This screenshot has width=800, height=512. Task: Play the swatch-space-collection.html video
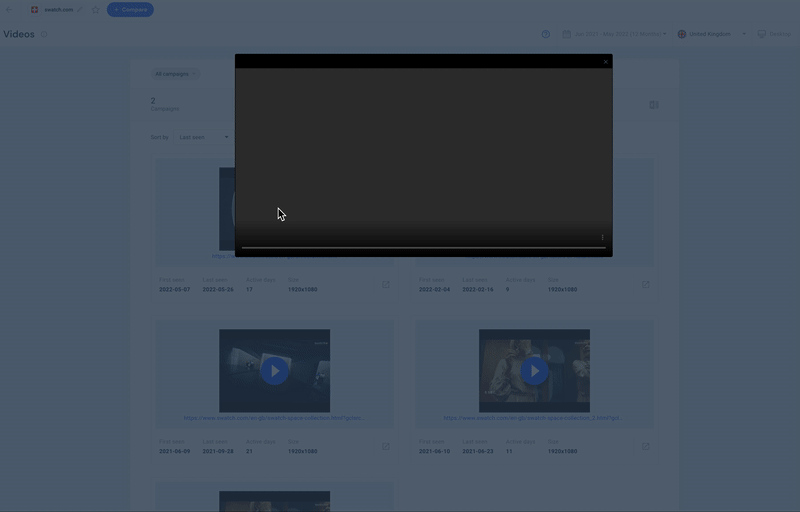[x=274, y=371]
